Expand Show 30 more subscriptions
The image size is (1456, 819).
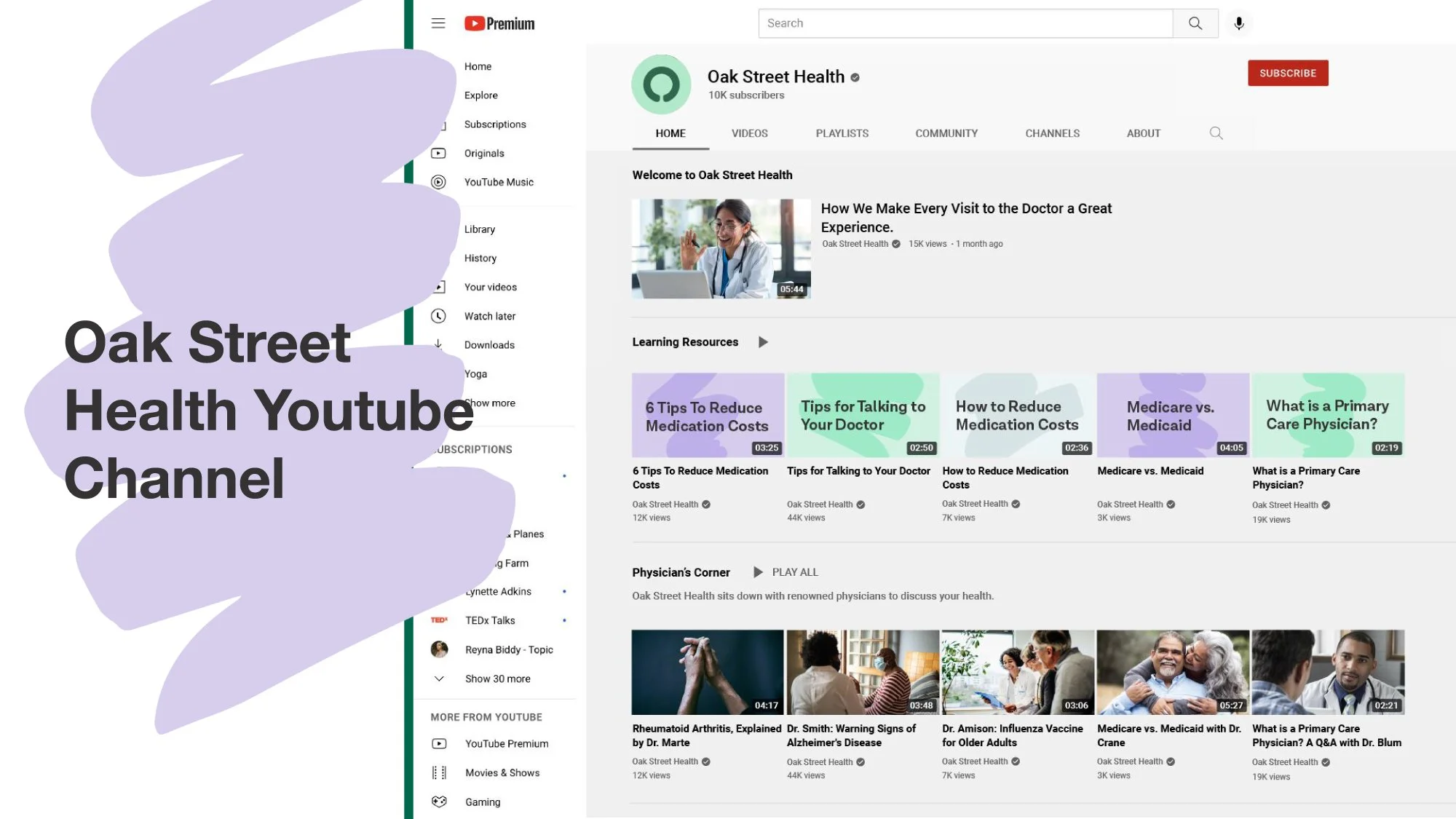tap(497, 678)
